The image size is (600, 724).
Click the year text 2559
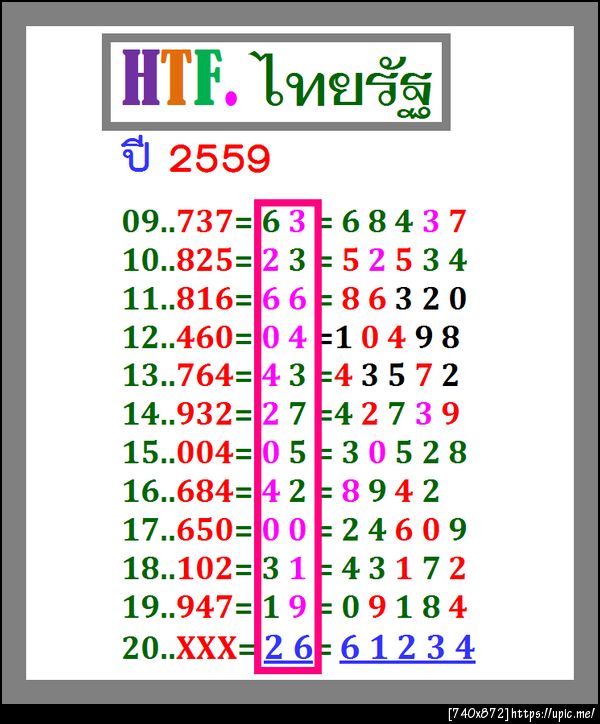219,158
